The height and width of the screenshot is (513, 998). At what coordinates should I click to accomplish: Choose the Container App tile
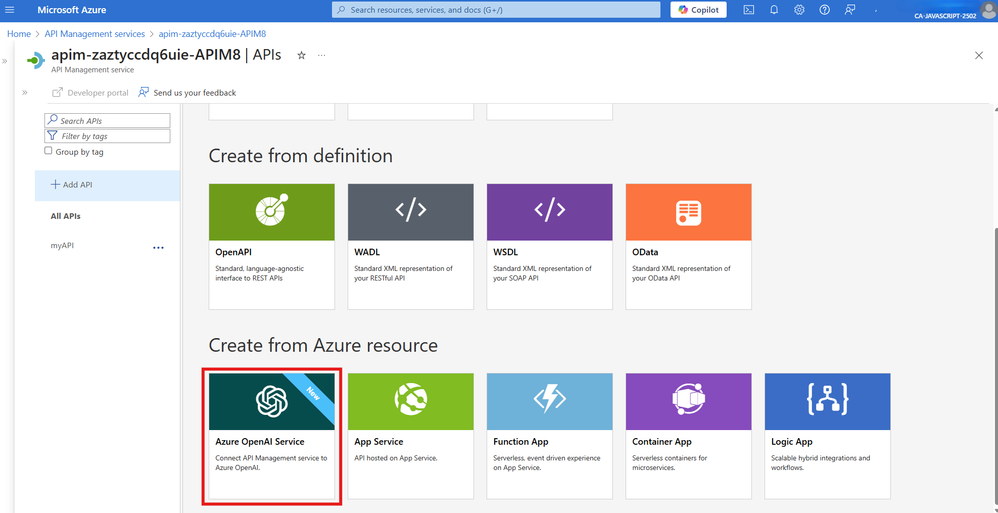tap(688, 435)
